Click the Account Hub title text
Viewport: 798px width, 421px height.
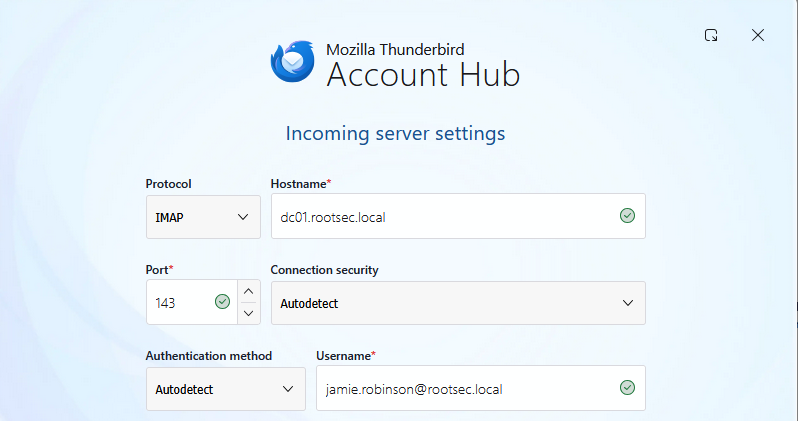click(423, 74)
